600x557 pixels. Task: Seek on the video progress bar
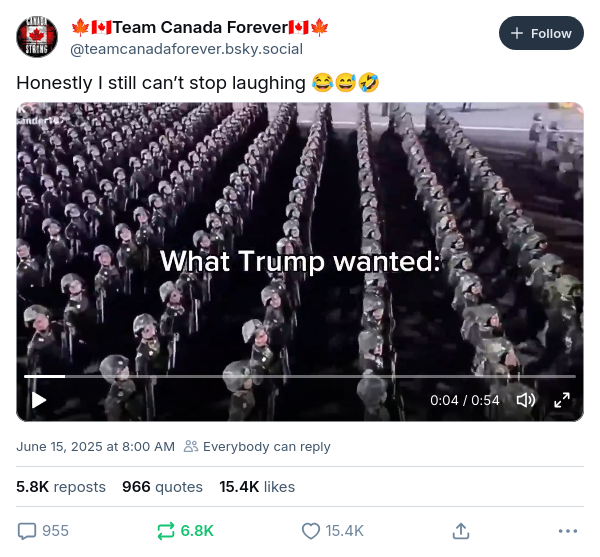pyautogui.click(x=300, y=376)
